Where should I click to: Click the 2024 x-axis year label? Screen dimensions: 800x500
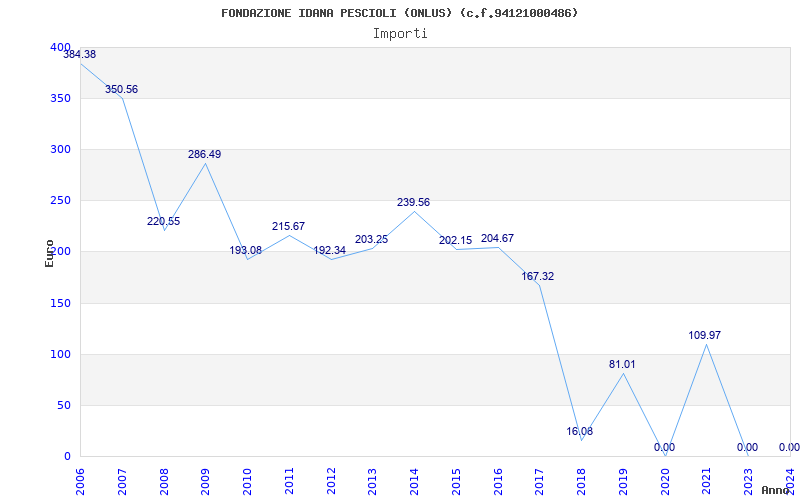790,482
